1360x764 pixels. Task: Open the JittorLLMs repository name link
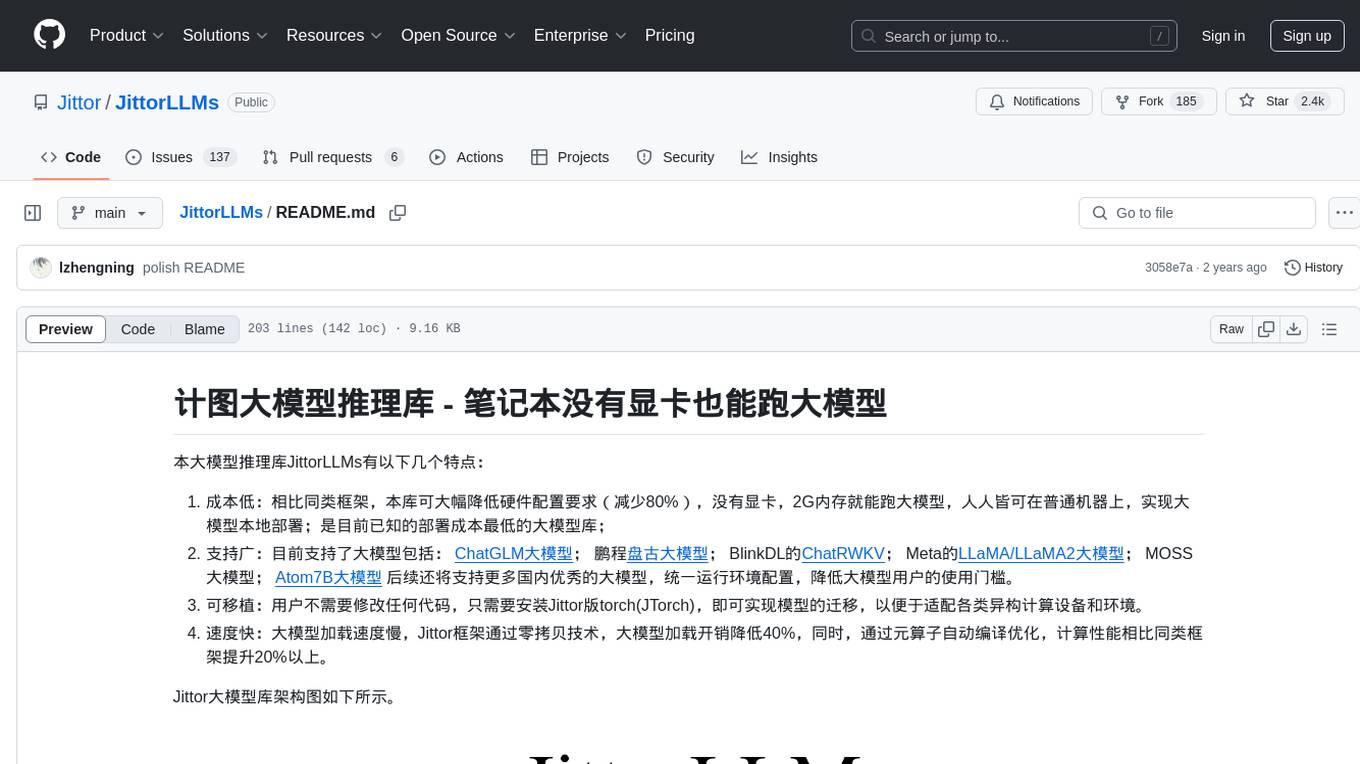coord(167,102)
